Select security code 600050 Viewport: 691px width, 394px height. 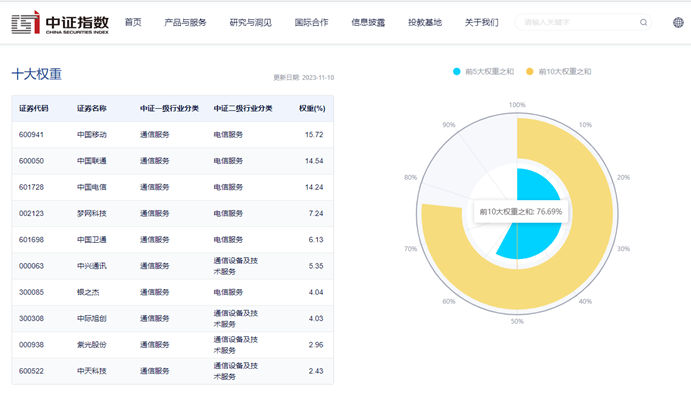[31, 161]
